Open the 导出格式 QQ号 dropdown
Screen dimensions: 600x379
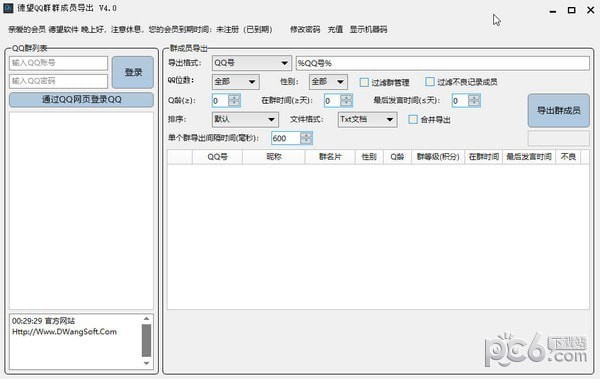[x=251, y=63]
